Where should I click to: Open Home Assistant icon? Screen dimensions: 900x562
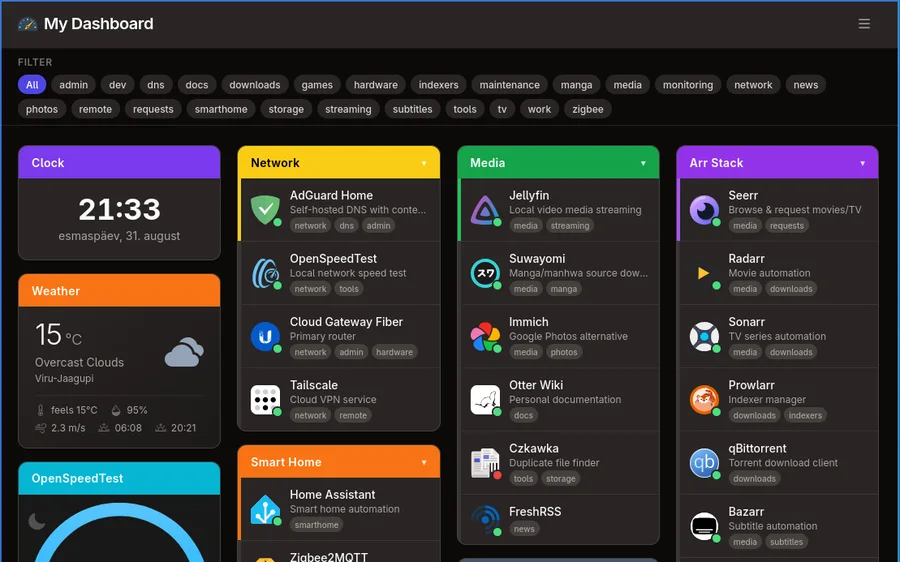[x=265, y=509]
